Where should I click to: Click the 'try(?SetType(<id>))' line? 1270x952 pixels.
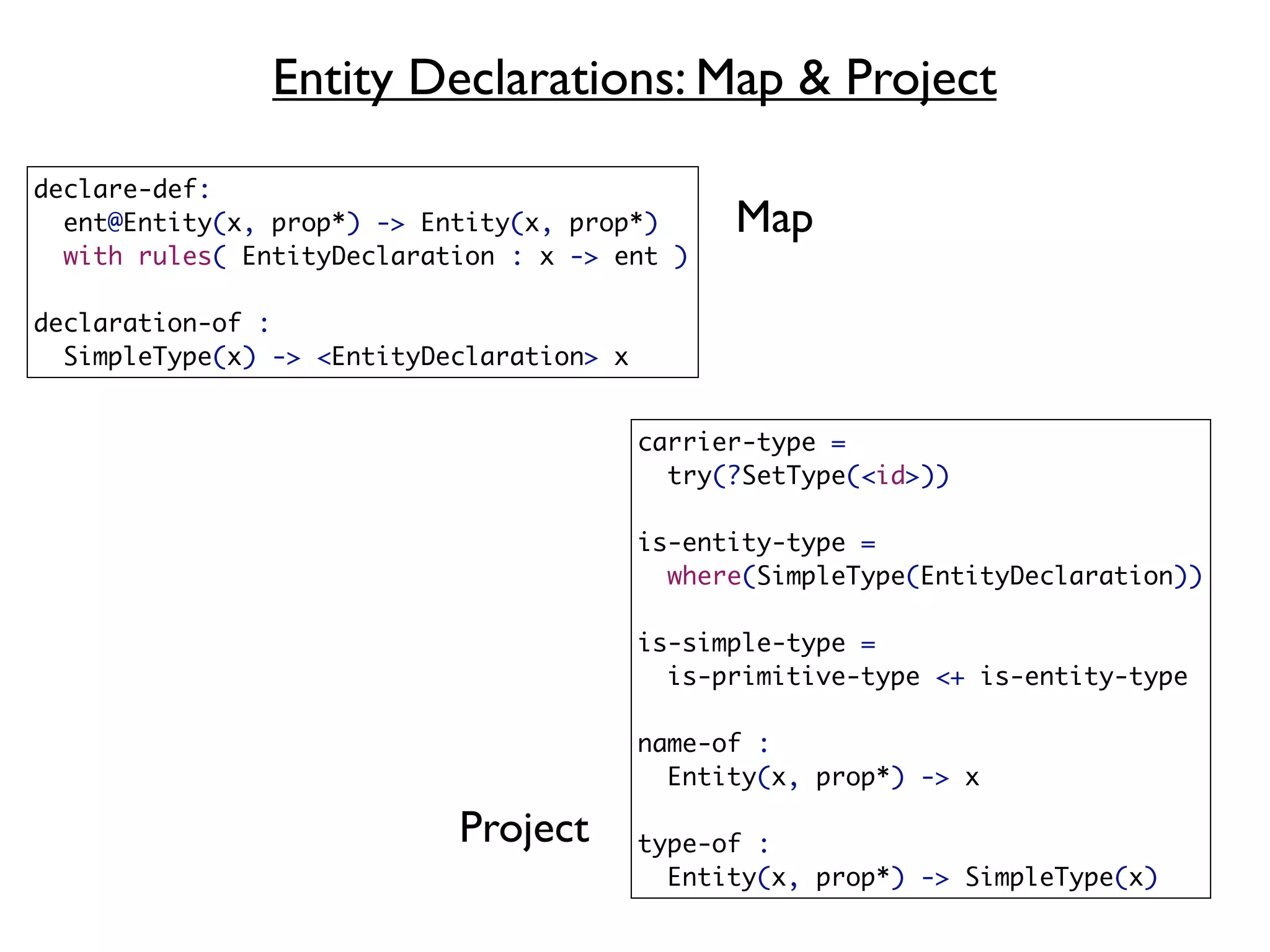(x=808, y=476)
